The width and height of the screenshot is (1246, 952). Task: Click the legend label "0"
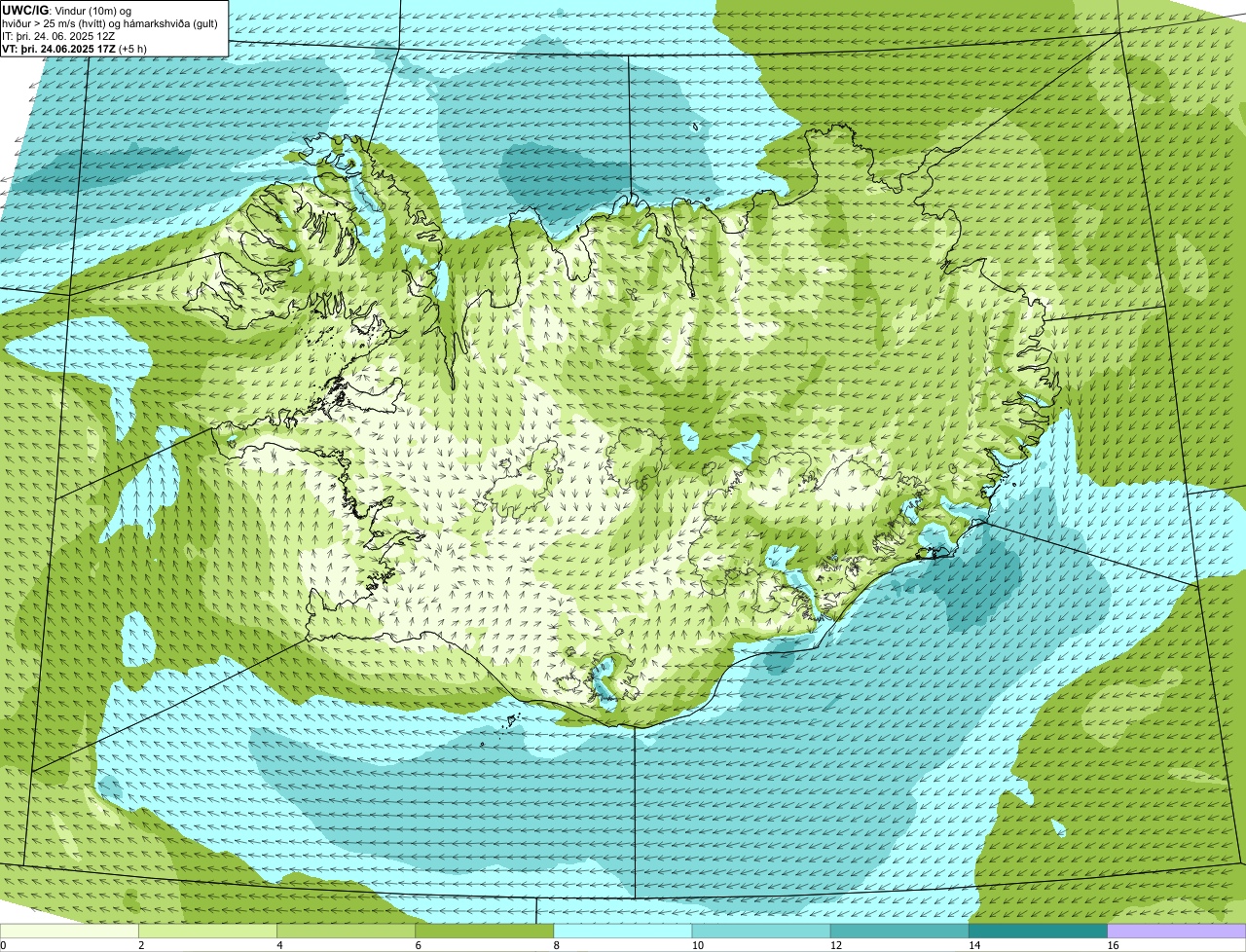(3, 945)
